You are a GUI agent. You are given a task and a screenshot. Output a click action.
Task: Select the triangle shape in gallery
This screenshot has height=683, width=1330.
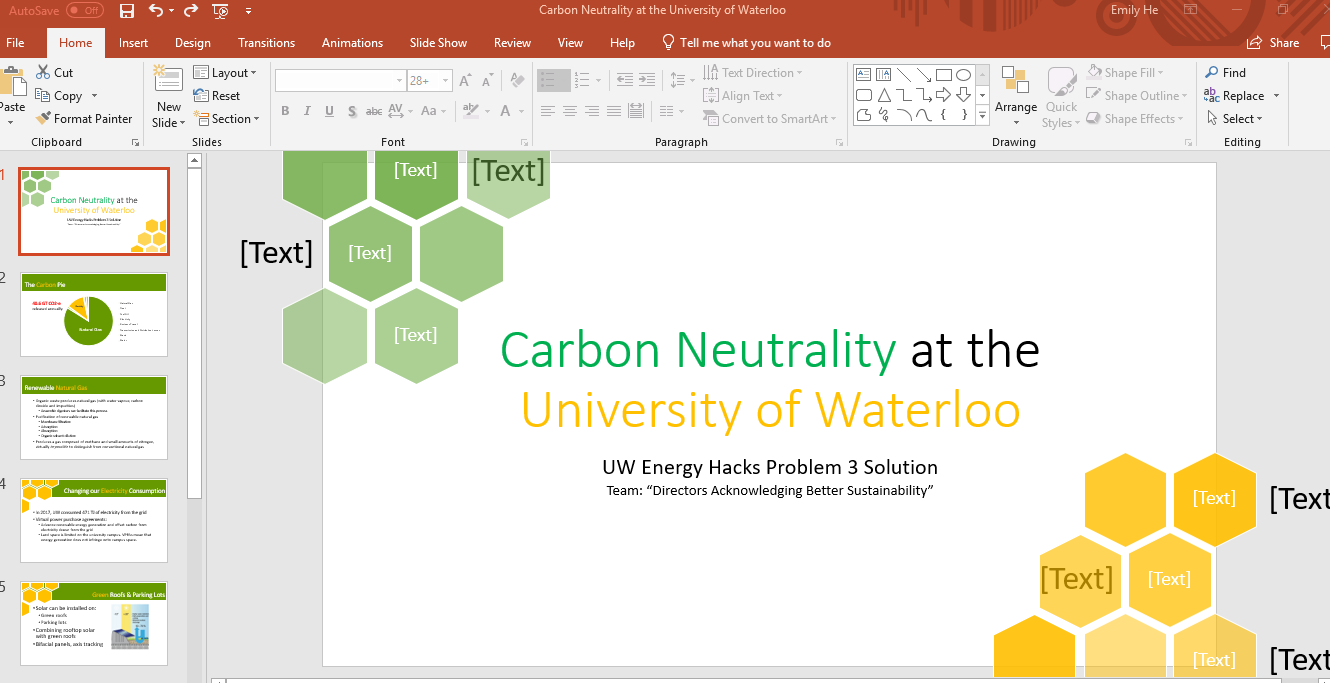click(x=883, y=95)
